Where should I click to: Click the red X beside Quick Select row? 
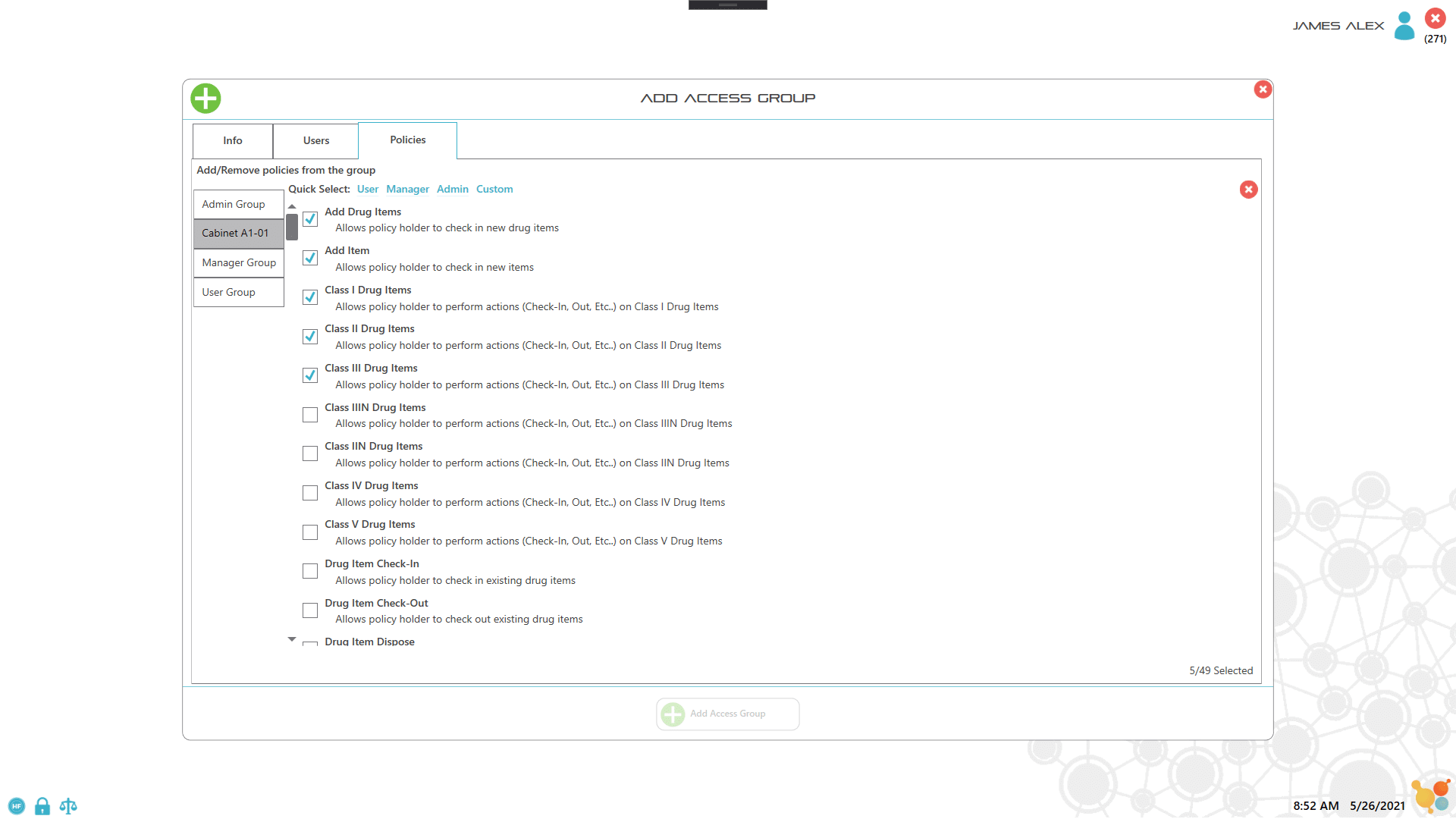[1248, 190]
